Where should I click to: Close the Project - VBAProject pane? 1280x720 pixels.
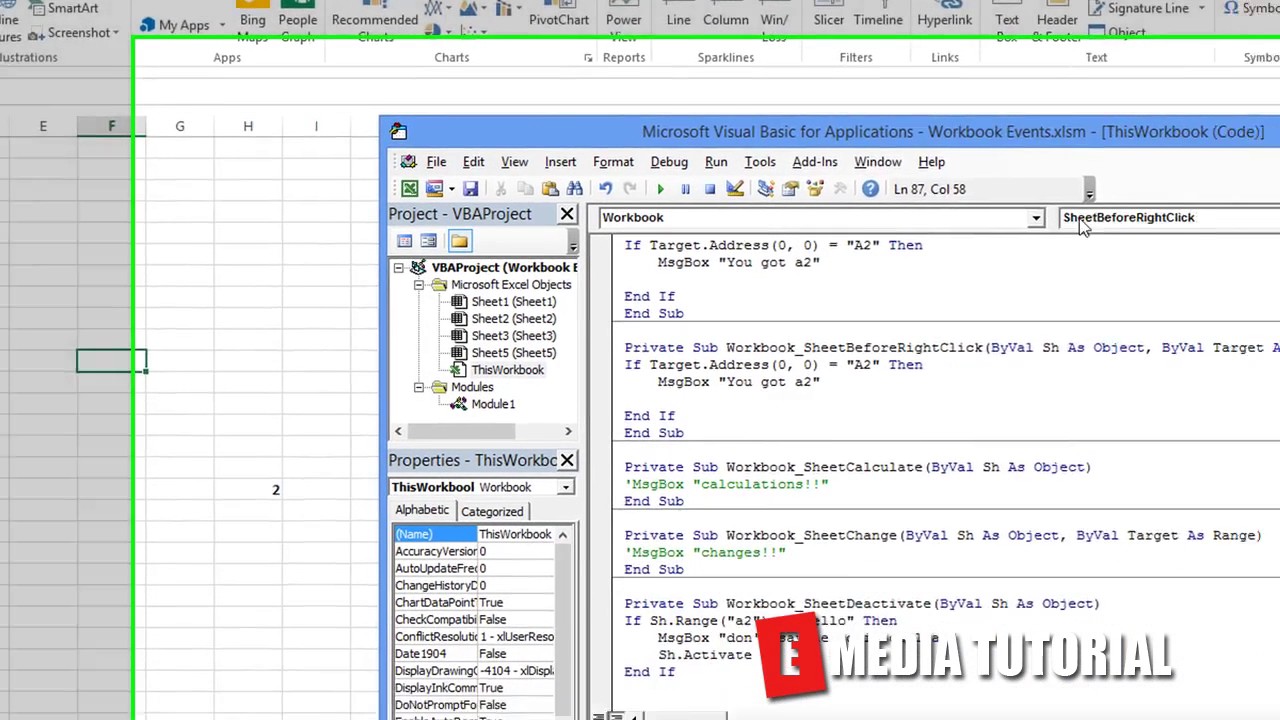[567, 214]
